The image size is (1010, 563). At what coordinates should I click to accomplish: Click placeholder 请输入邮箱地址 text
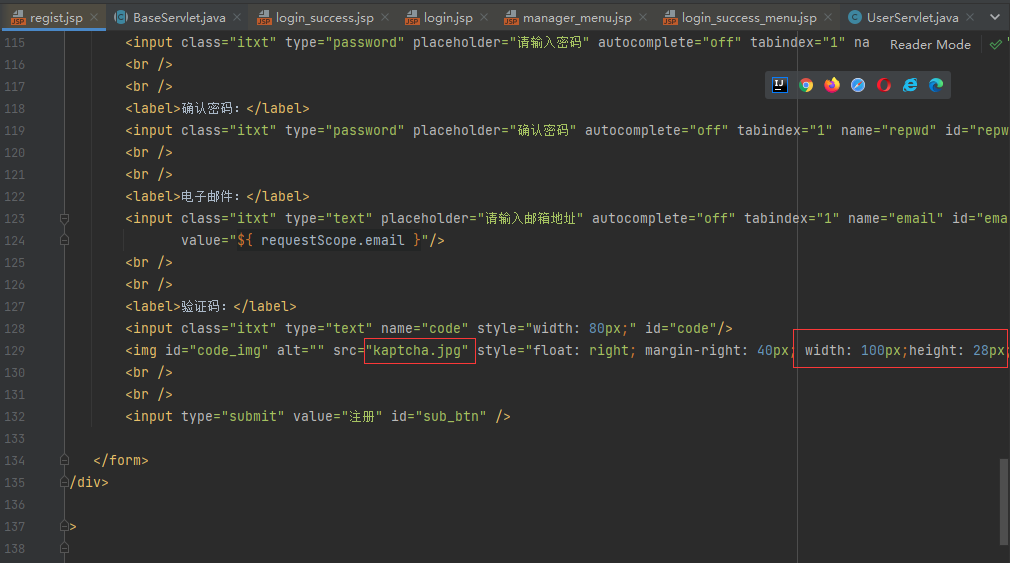530,218
